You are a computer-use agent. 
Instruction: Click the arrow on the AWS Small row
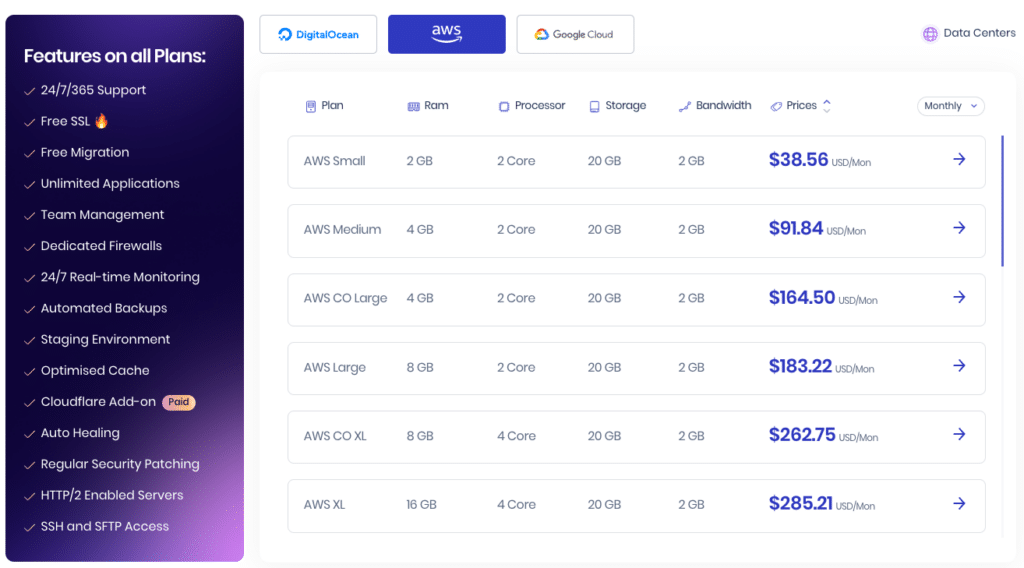pyautogui.click(x=959, y=159)
